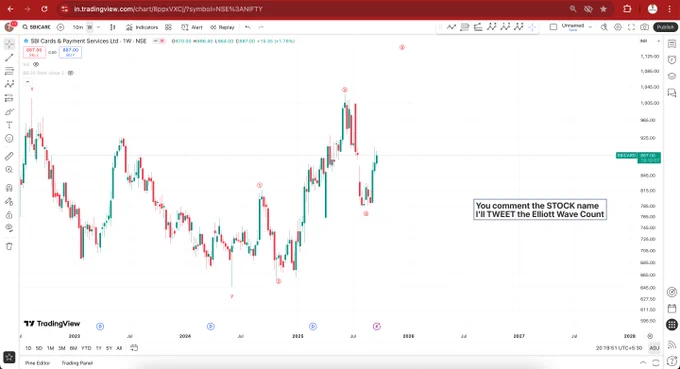The width and height of the screenshot is (680, 369).
Task: Open the chart candle style selector
Action: (113, 27)
